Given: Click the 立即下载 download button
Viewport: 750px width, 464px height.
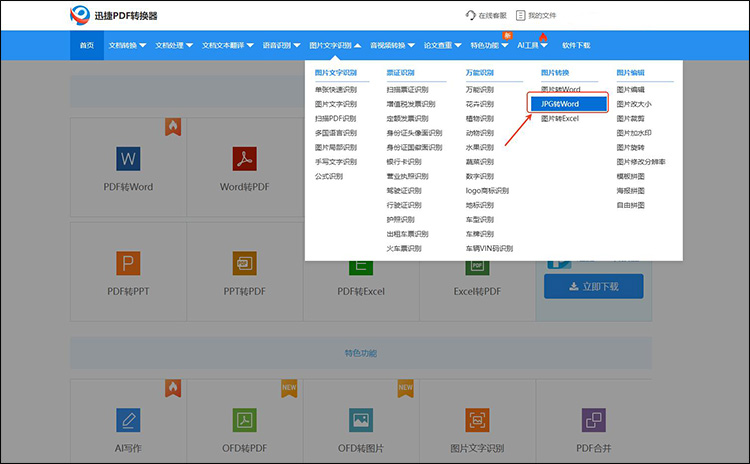Looking at the screenshot, I should coord(594,286).
